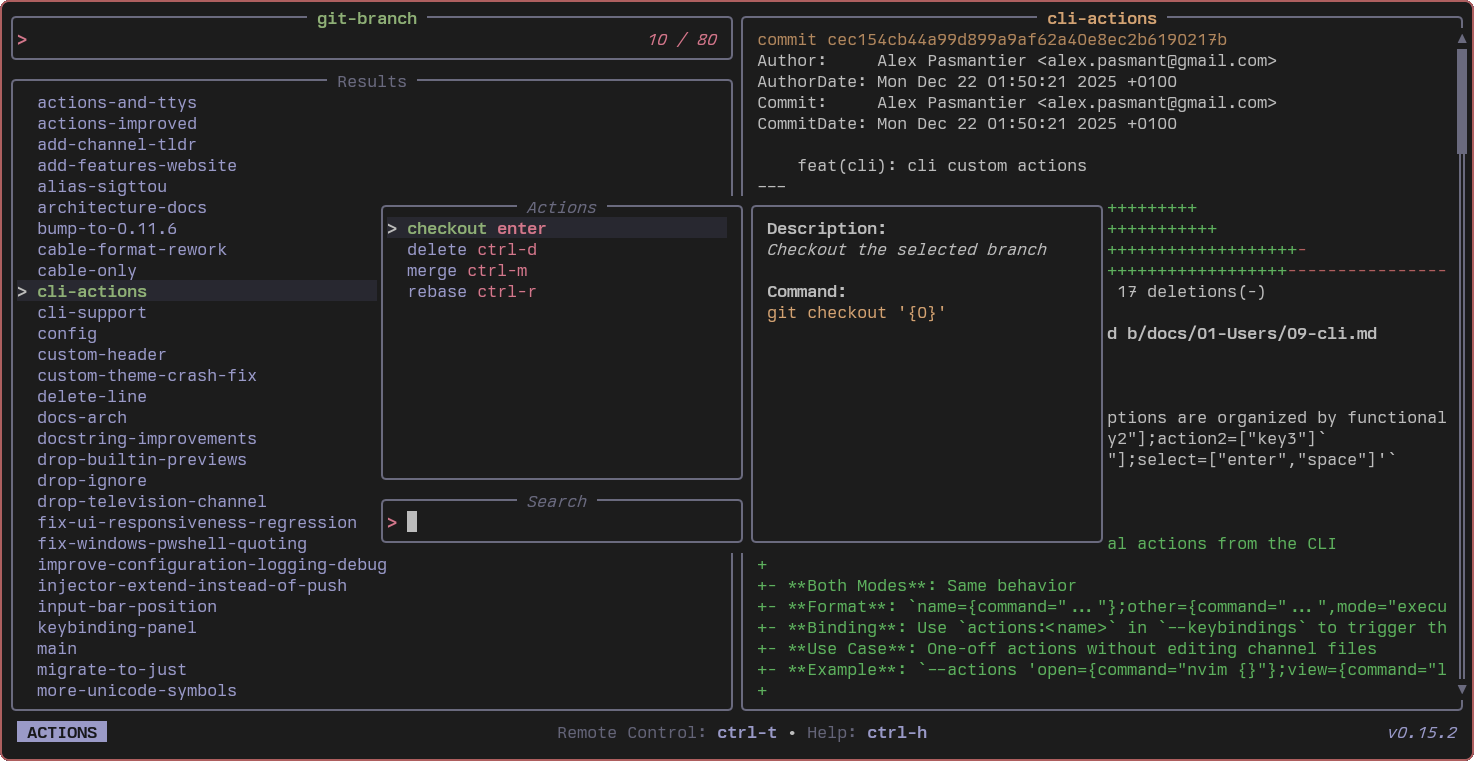The height and width of the screenshot is (761, 1474).
Task: Choose the main branch
Action: (x=57, y=649)
